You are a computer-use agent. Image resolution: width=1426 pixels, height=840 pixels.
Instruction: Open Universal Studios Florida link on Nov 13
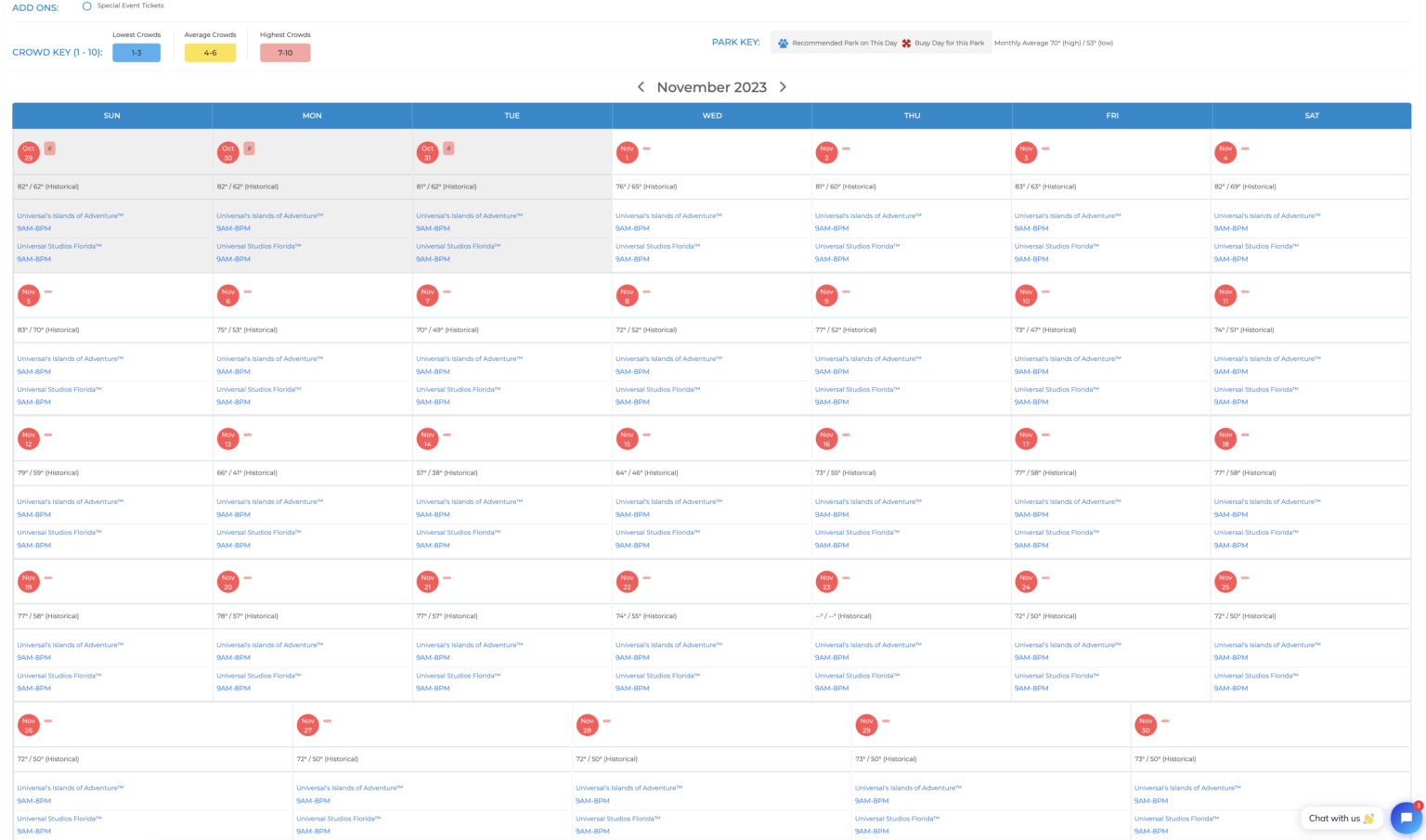(x=259, y=533)
